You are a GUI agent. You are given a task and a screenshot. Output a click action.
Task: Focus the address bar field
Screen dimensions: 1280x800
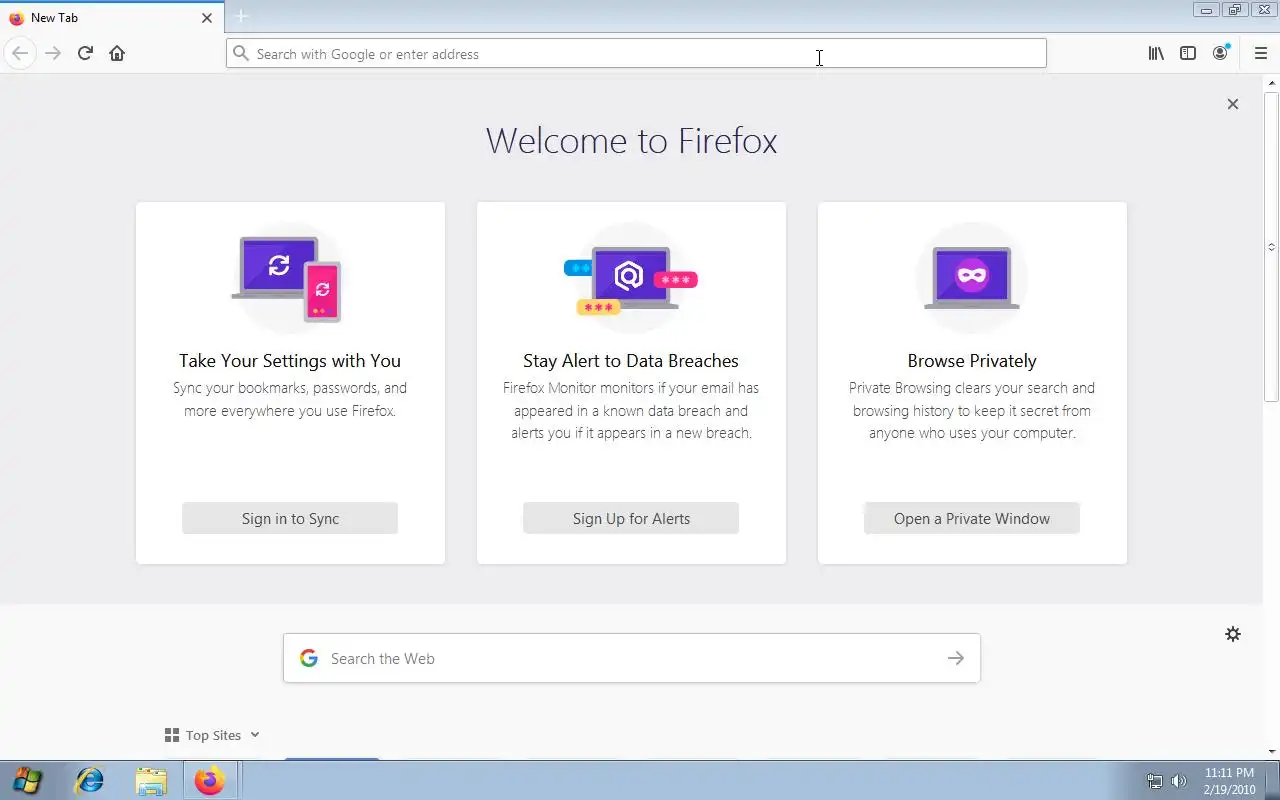coord(636,53)
